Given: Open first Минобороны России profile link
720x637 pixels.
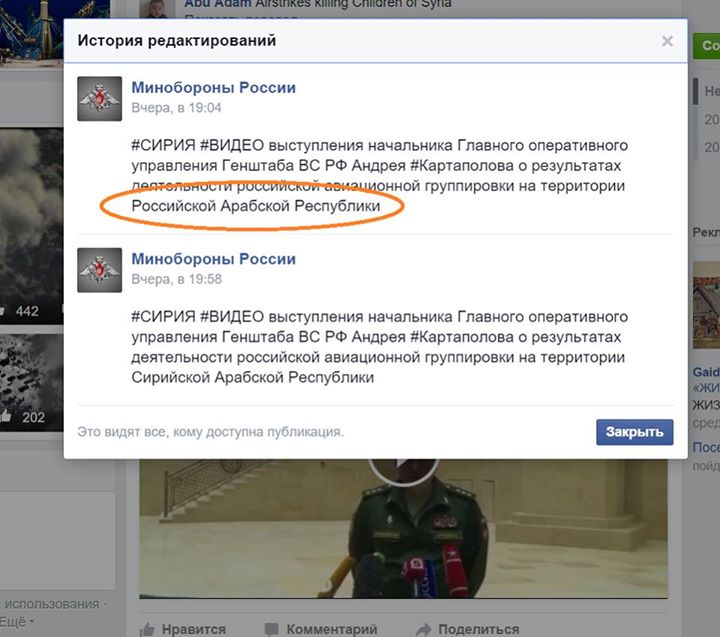Looking at the screenshot, I should [x=214, y=87].
